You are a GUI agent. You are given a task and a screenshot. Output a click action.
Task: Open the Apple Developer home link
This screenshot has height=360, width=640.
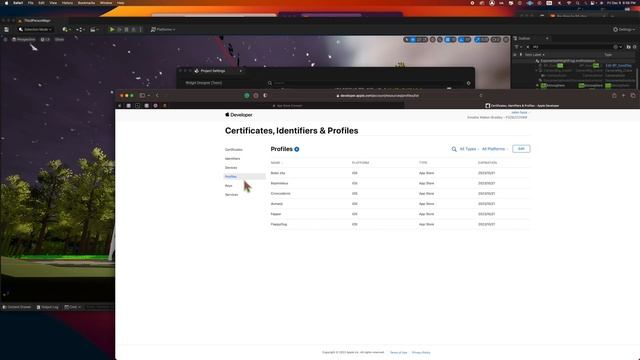239,115
